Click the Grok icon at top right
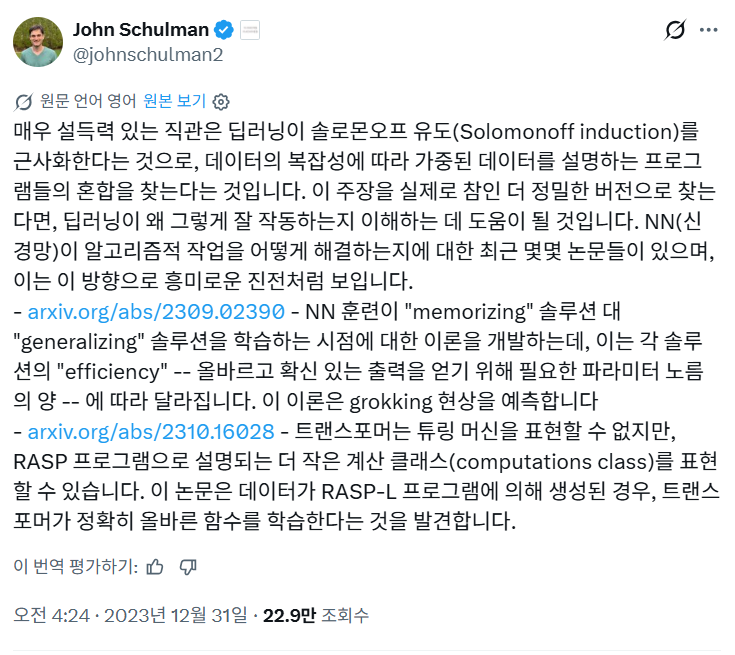The height and width of the screenshot is (655, 735). coord(676,30)
